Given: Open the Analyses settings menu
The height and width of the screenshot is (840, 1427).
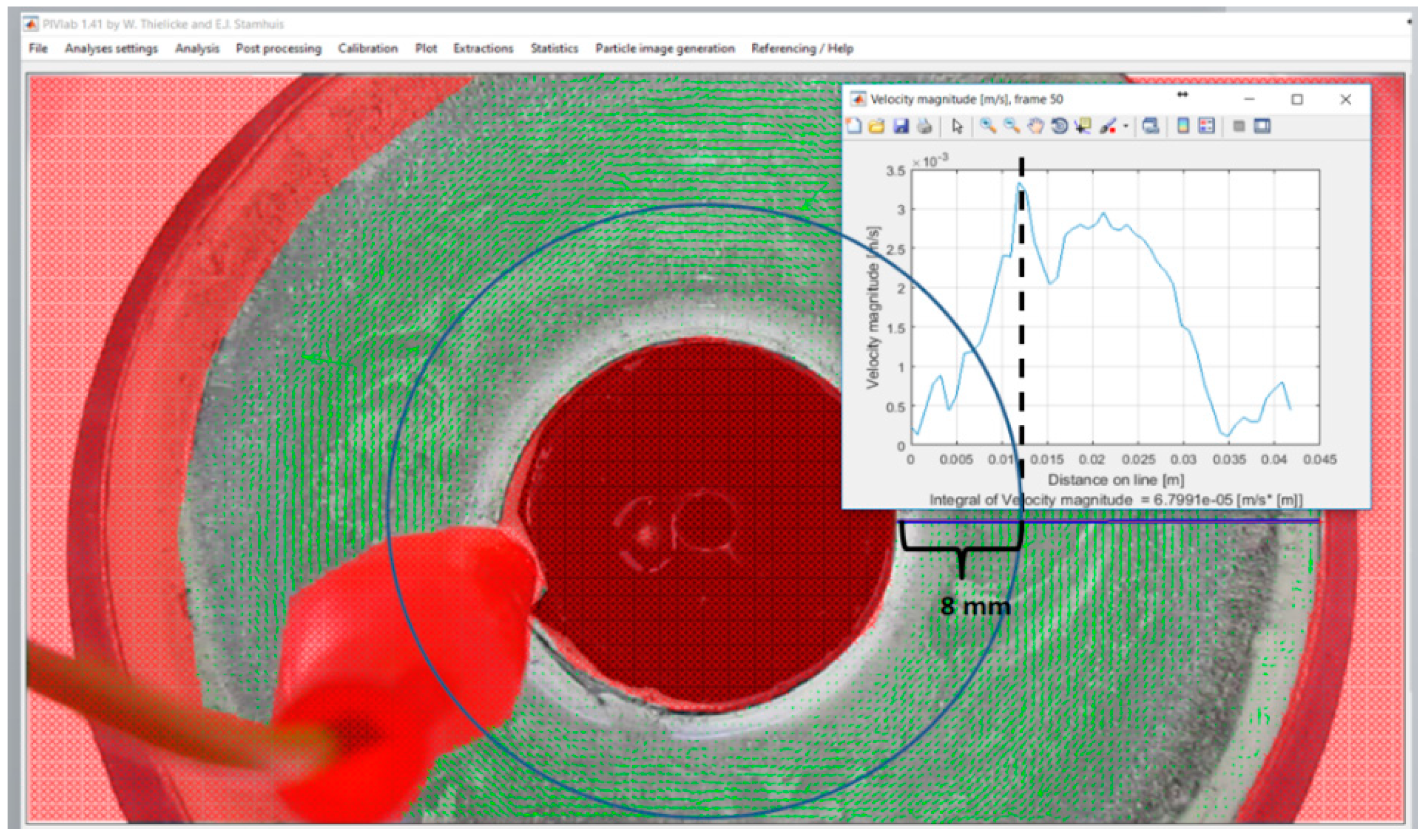Looking at the screenshot, I should click(x=111, y=49).
